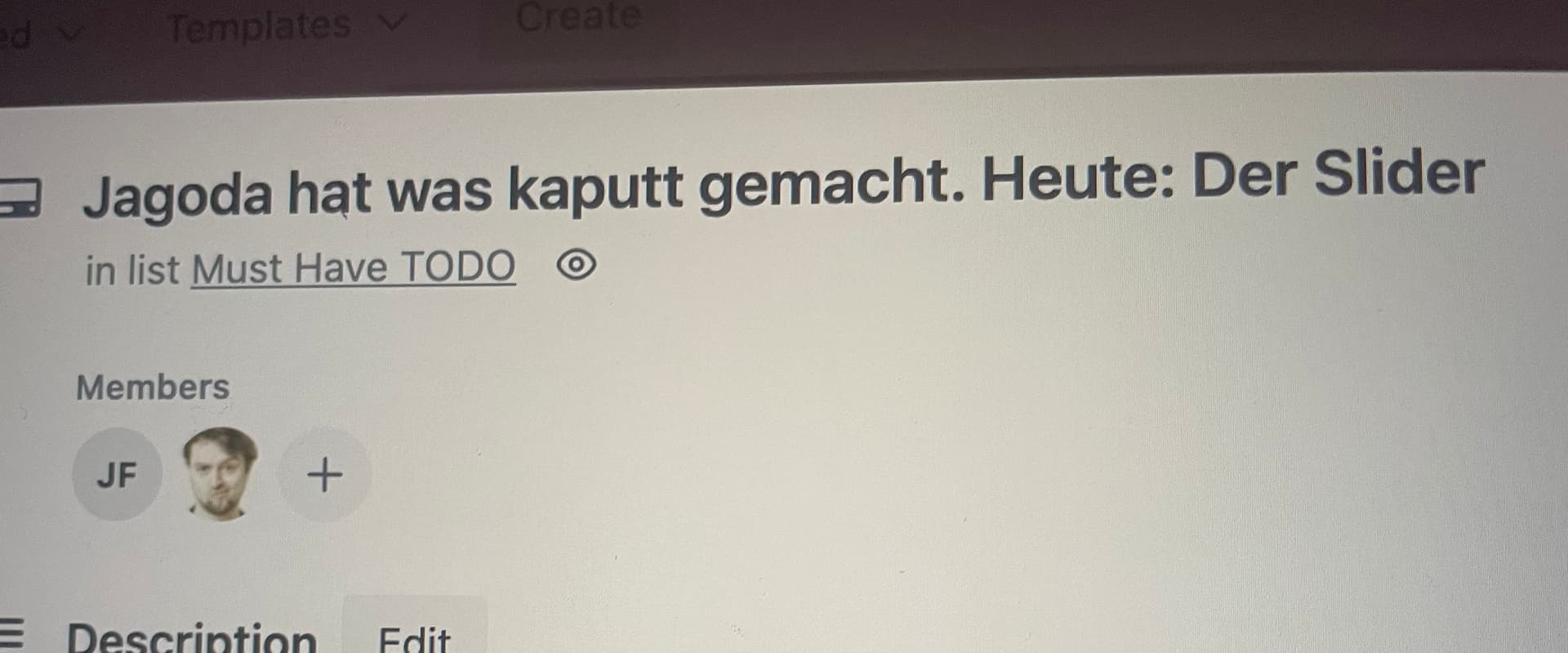Click the member photo avatar
1568x653 pixels.
220,474
